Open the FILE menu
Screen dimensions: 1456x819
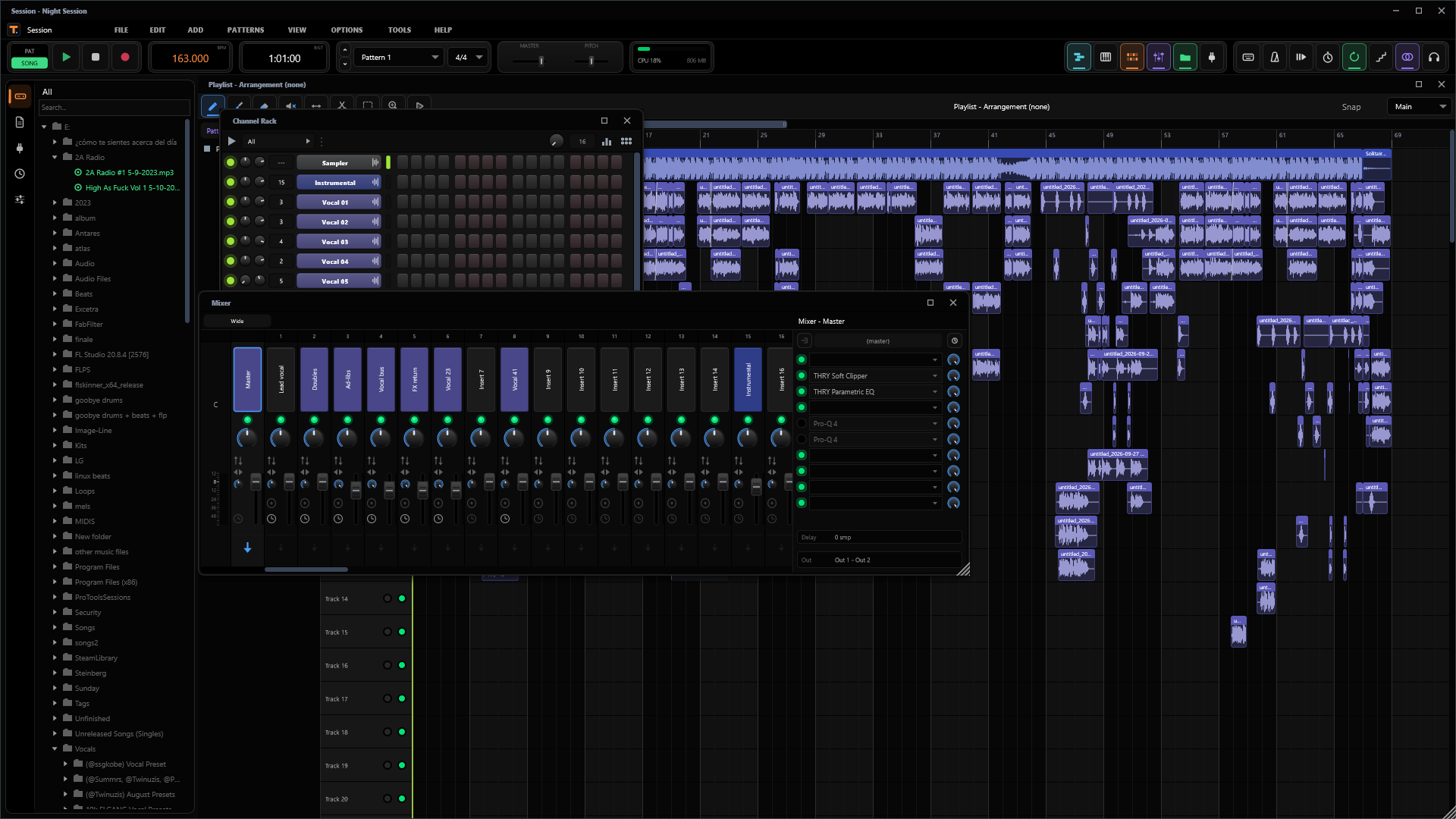click(121, 30)
